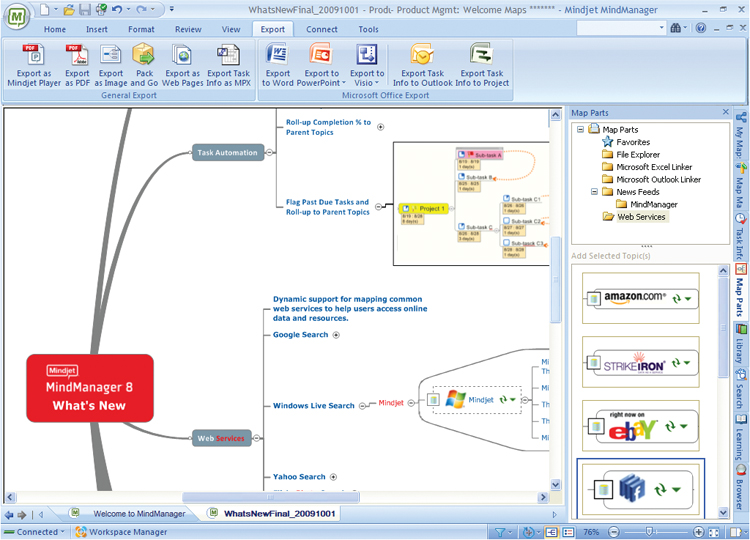
Task: Open the Search side tab
Action: (x=740, y=389)
